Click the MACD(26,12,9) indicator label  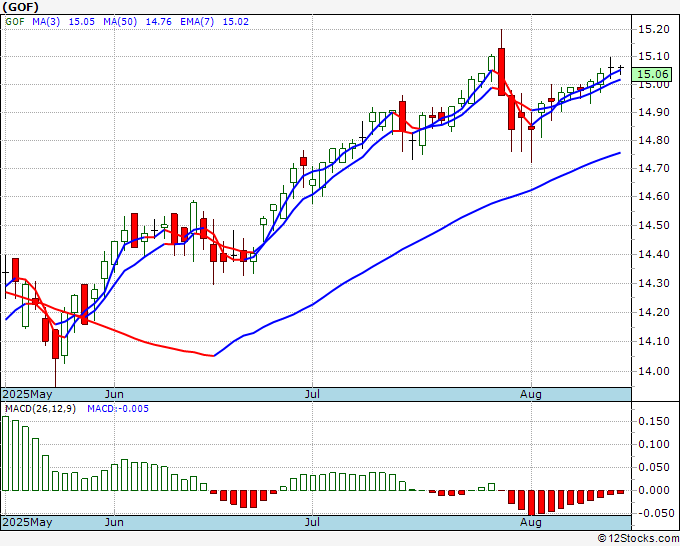pos(40,409)
